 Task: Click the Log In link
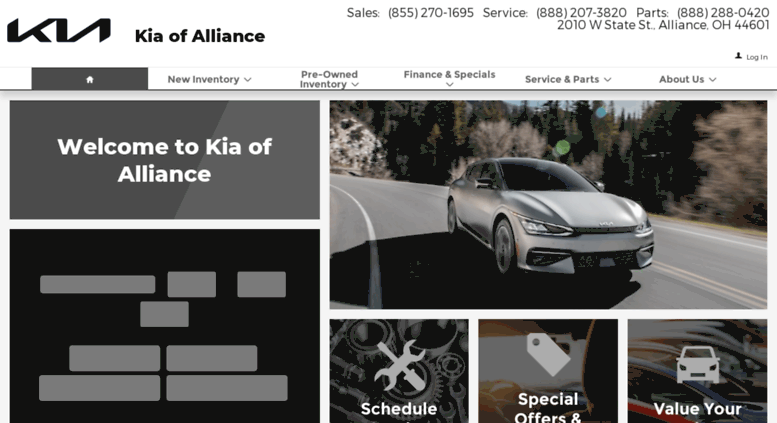757,57
